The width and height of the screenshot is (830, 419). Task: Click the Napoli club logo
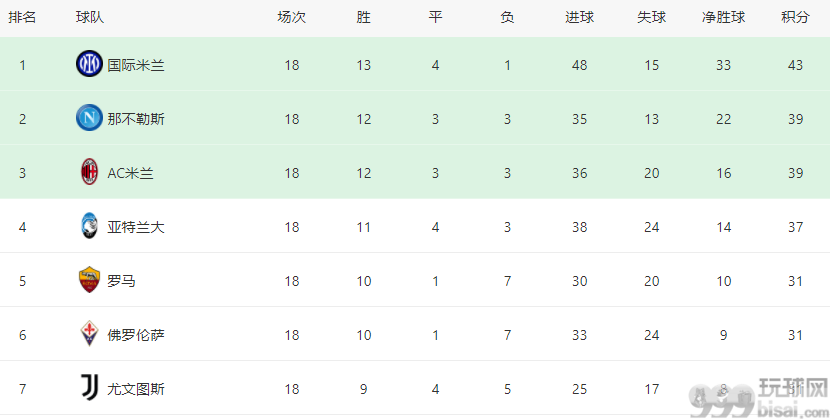(89, 118)
